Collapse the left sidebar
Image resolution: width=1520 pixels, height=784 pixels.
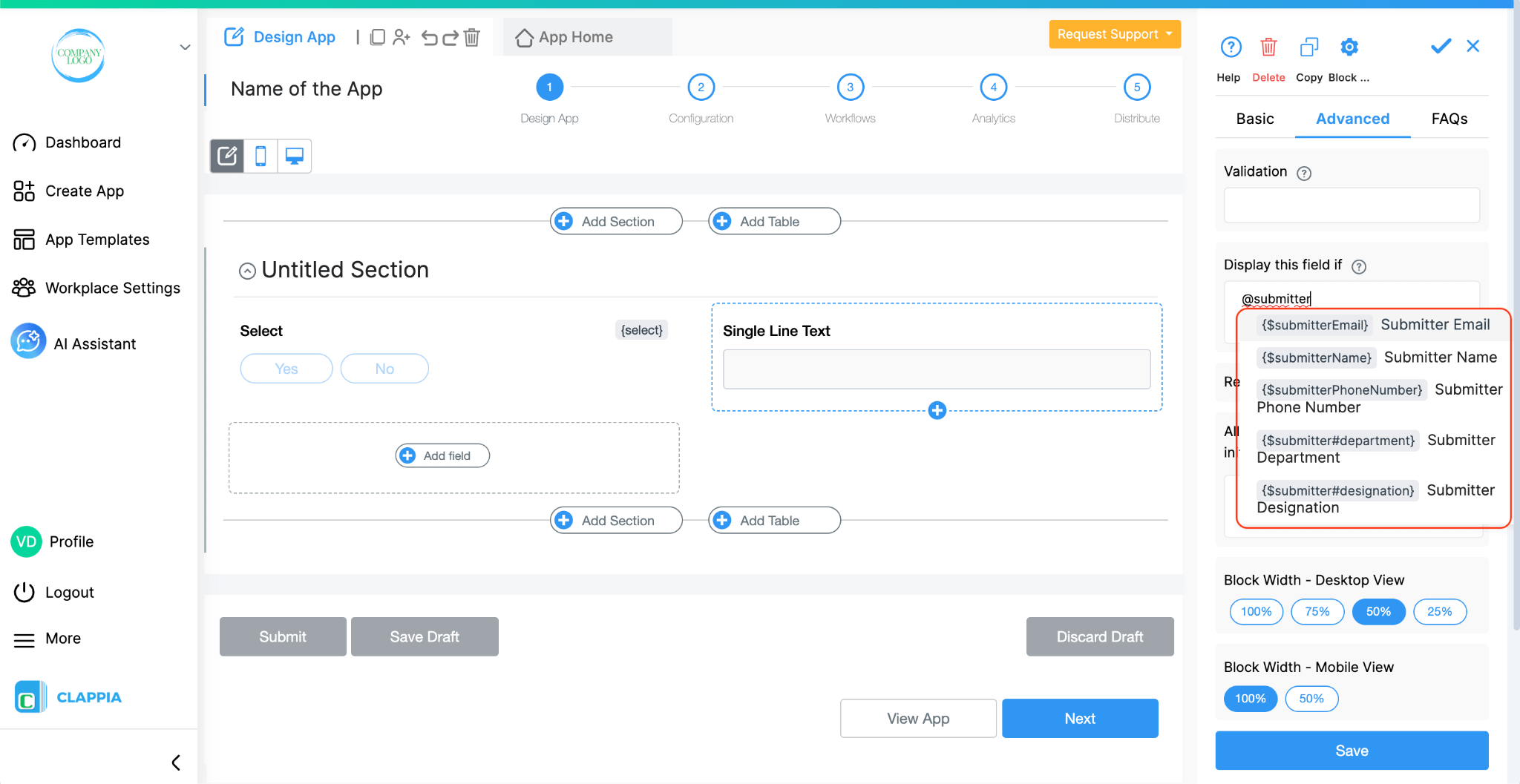point(176,762)
